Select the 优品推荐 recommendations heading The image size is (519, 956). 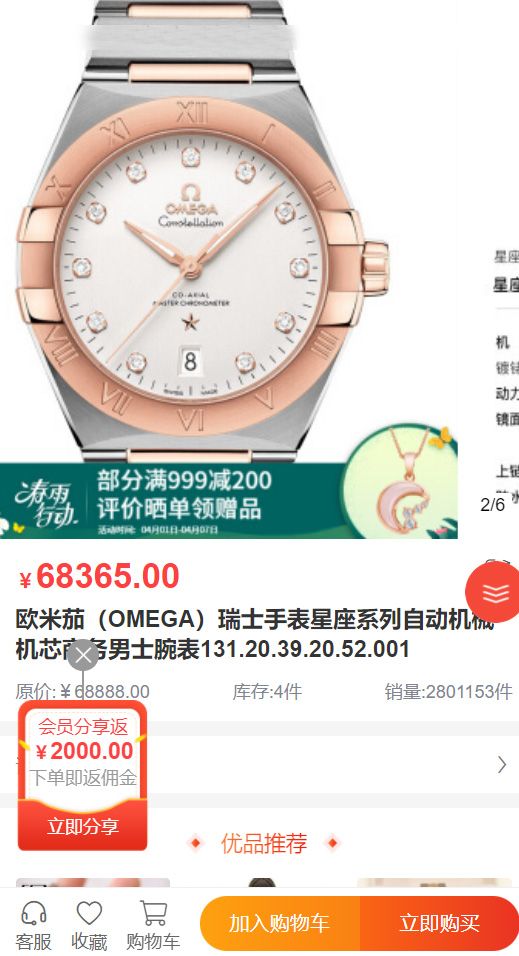264,843
